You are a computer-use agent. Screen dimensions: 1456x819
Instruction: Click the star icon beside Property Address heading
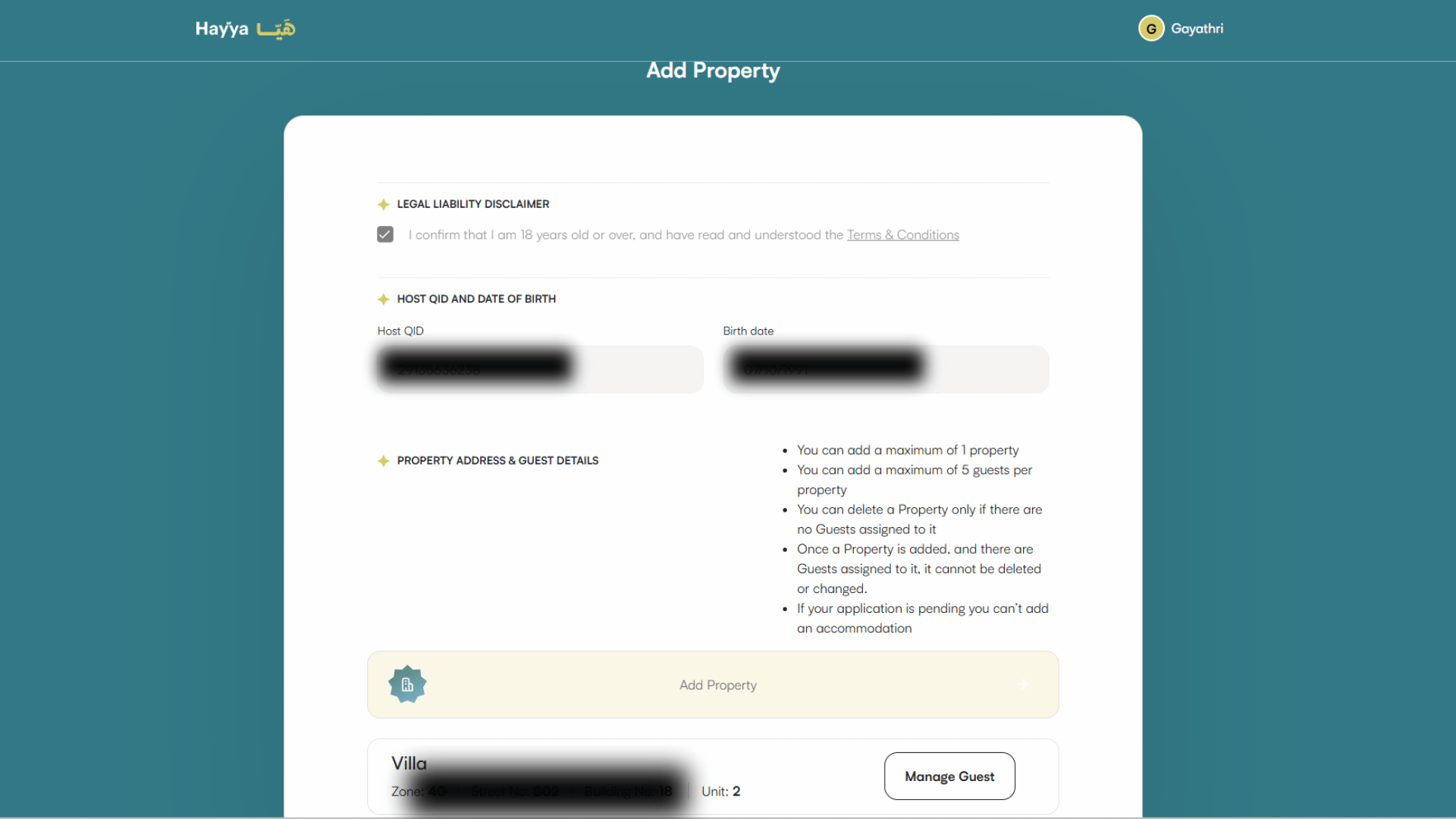coord(384,461)
